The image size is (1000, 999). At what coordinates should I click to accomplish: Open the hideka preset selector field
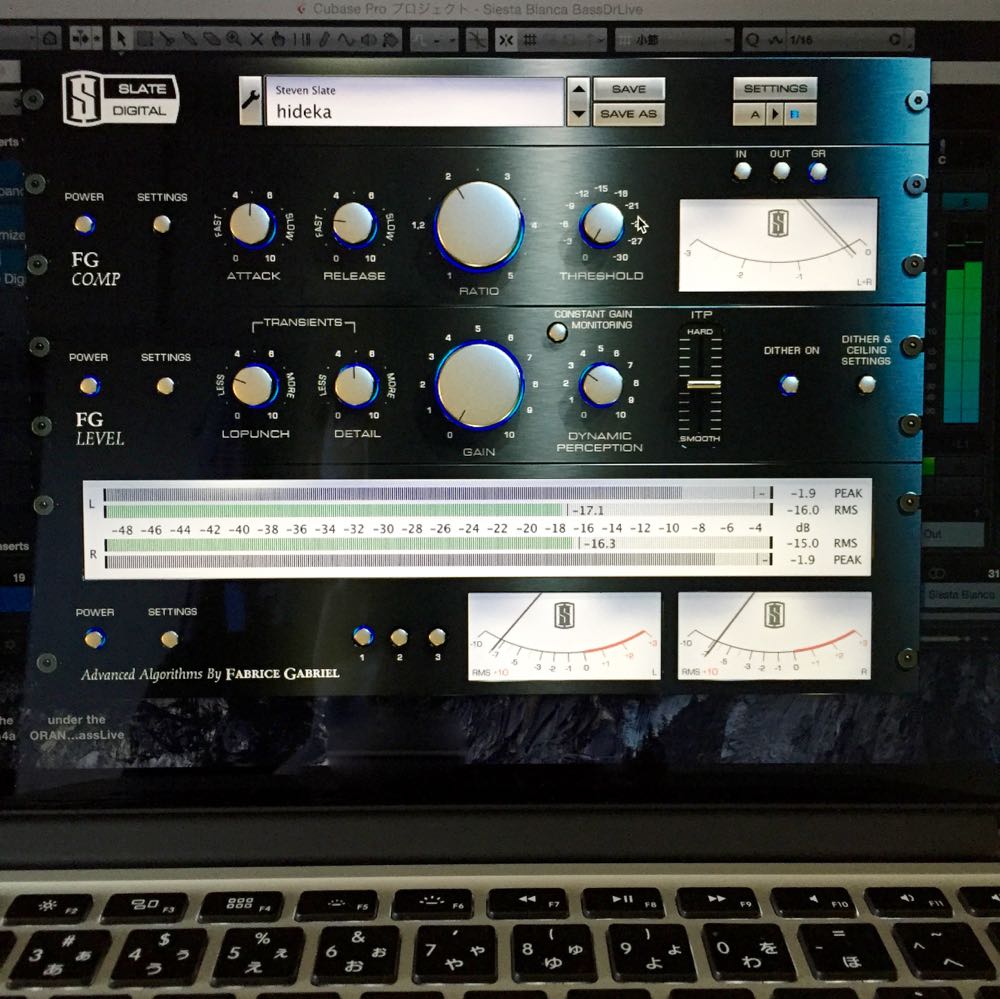coord(415,102)
